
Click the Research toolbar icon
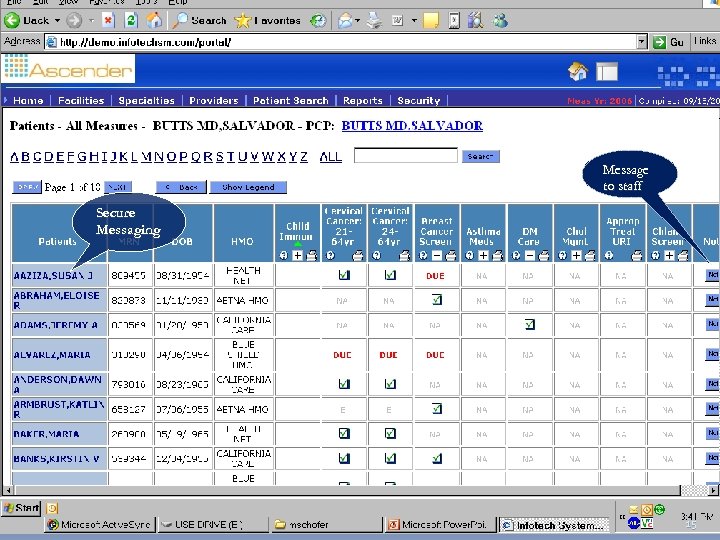[x=475, y=20]
